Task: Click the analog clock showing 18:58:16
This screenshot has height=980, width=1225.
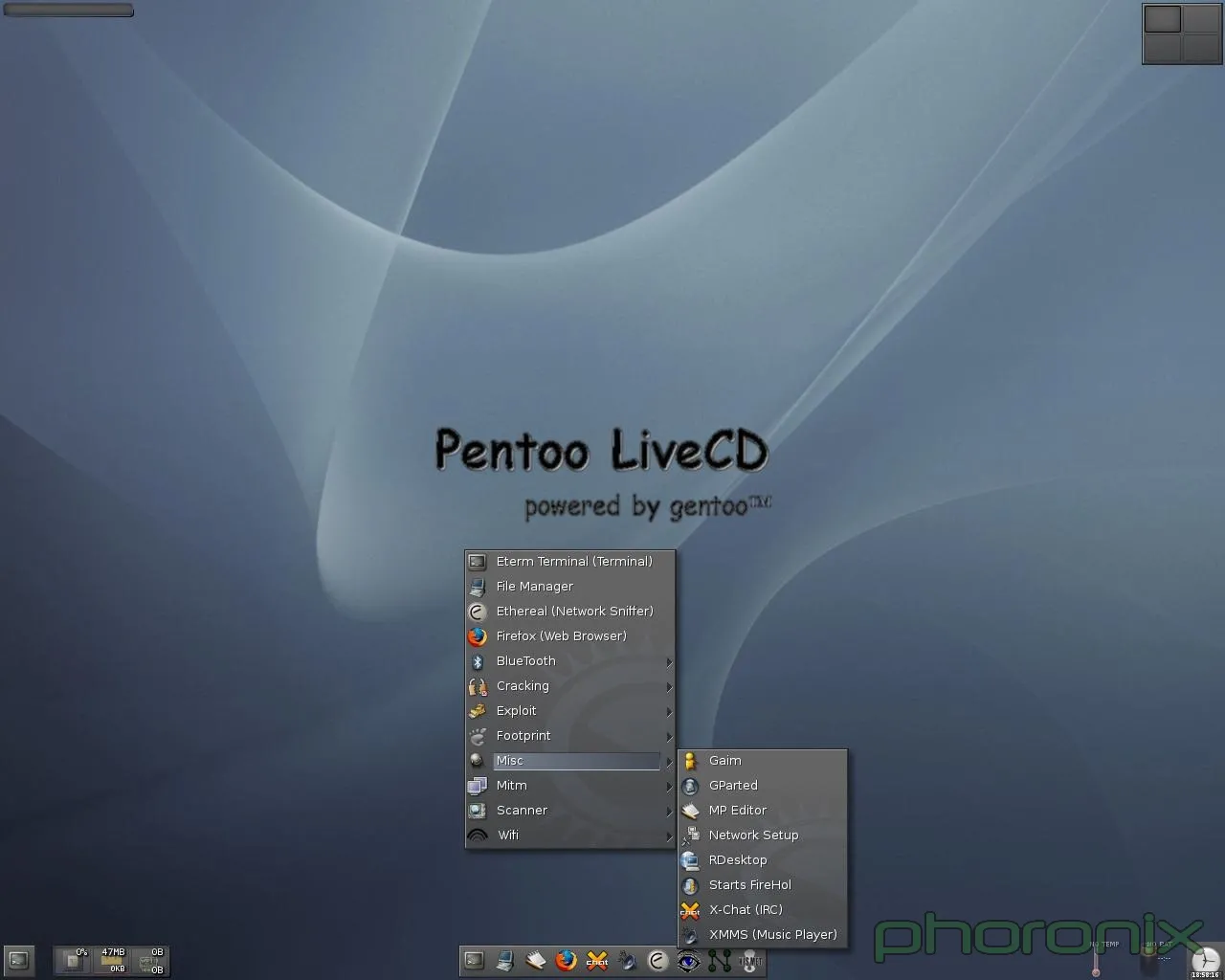Action: [1205, 962]
